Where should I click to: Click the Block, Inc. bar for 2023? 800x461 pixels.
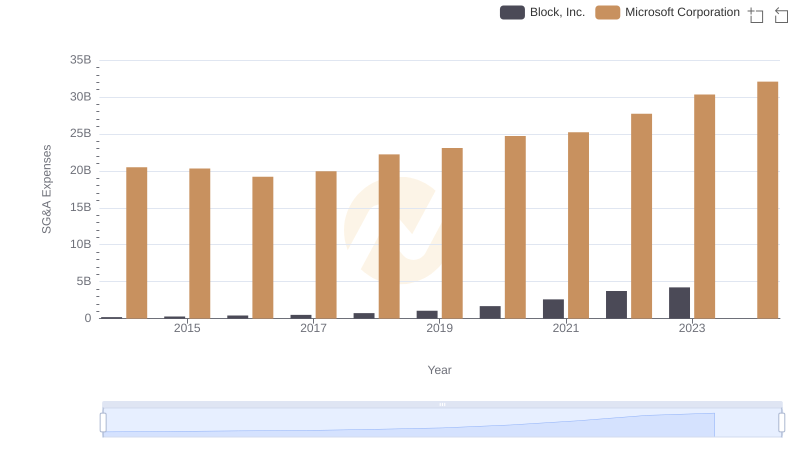point(680,303)
